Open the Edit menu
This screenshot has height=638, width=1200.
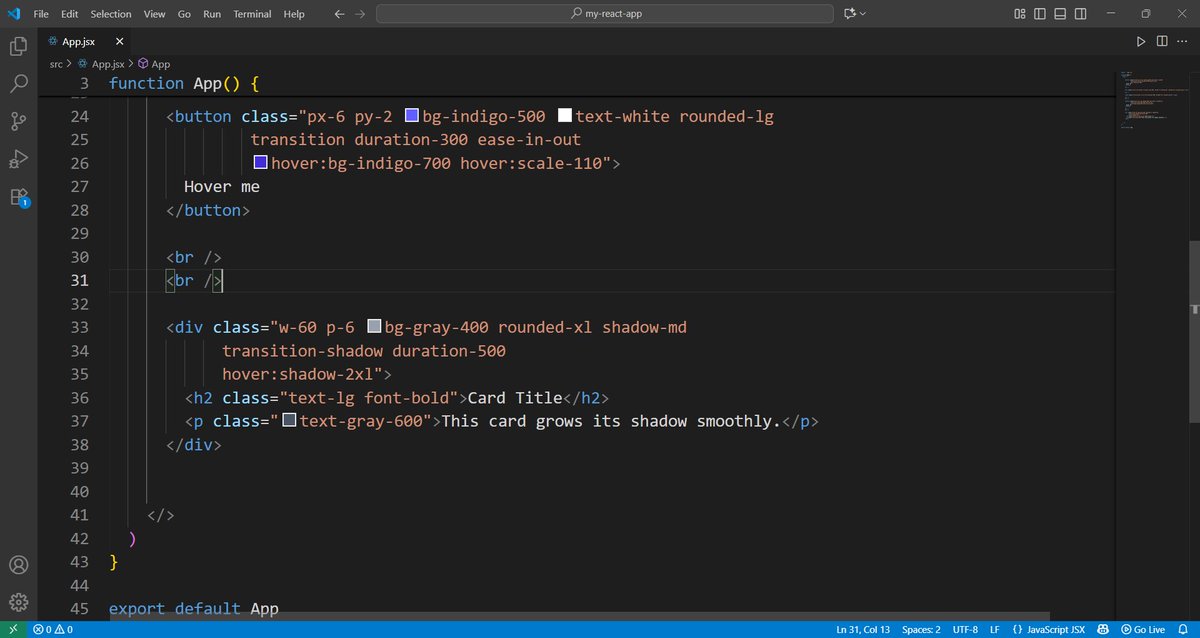[70, 14]
